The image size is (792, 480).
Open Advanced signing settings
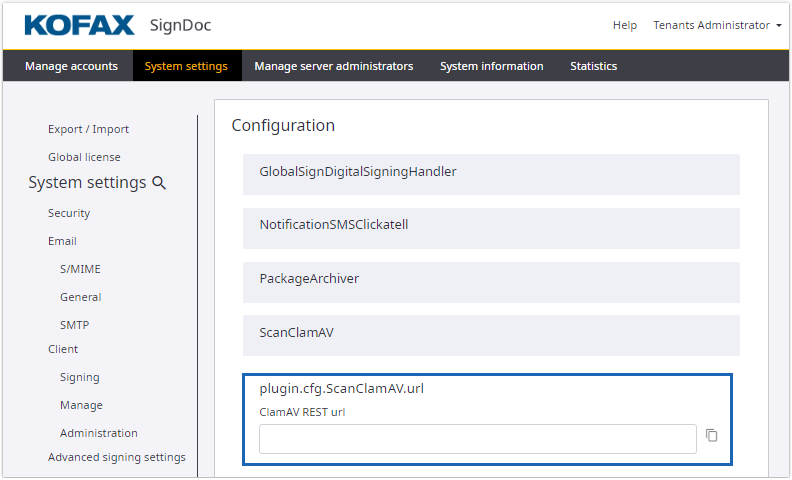tap(117, 457)
